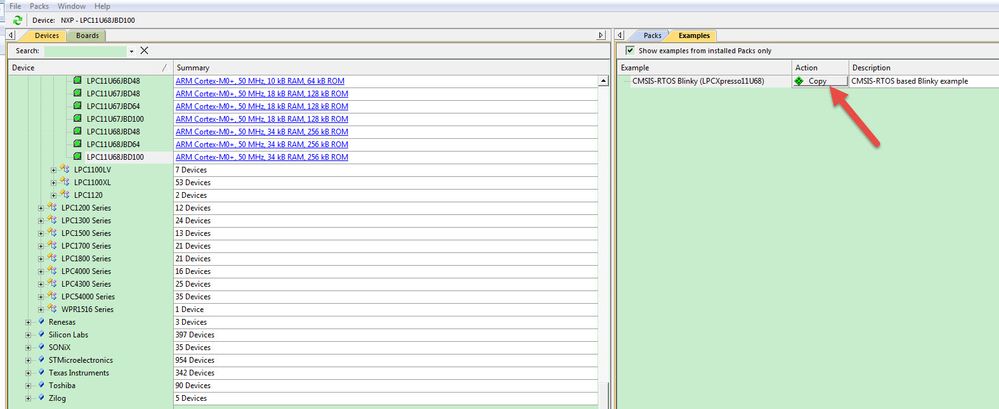Expand the LPC1100XL tree node

(x=54, y=182)
